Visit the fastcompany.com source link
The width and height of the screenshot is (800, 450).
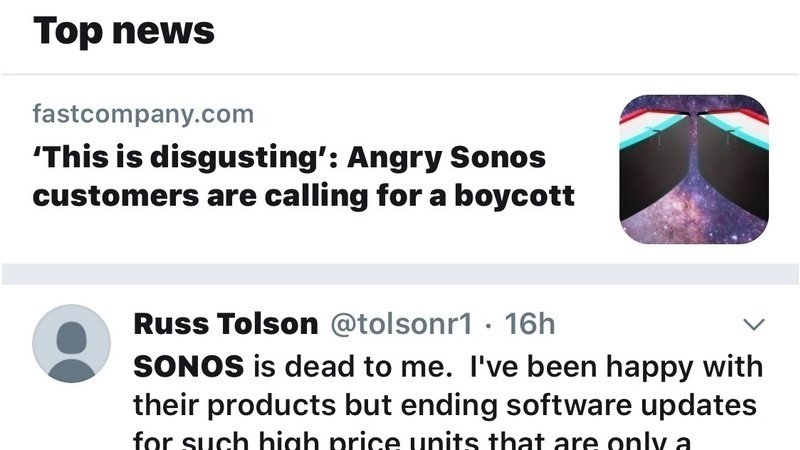pyautogui.click(x=143, y=114)
